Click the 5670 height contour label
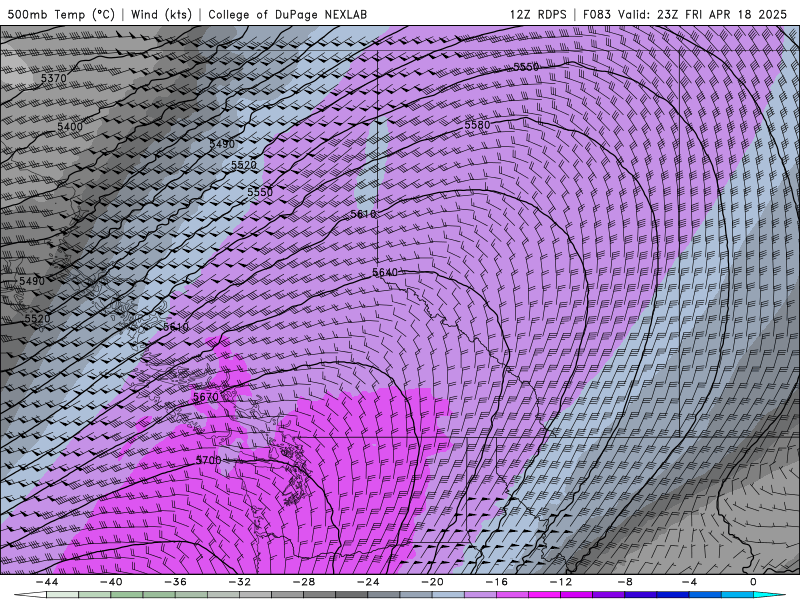The width and height of the screenshot is (800, 600). coord(206,396)
